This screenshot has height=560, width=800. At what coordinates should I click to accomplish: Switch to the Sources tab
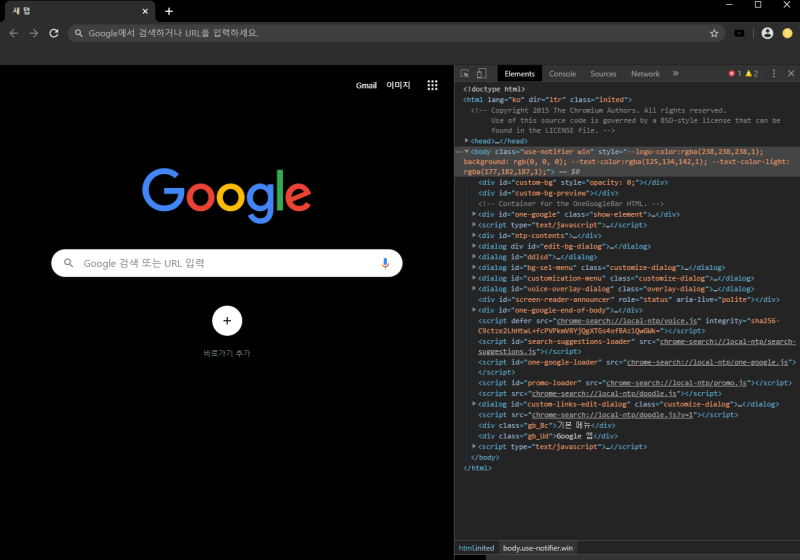point(603,74)
